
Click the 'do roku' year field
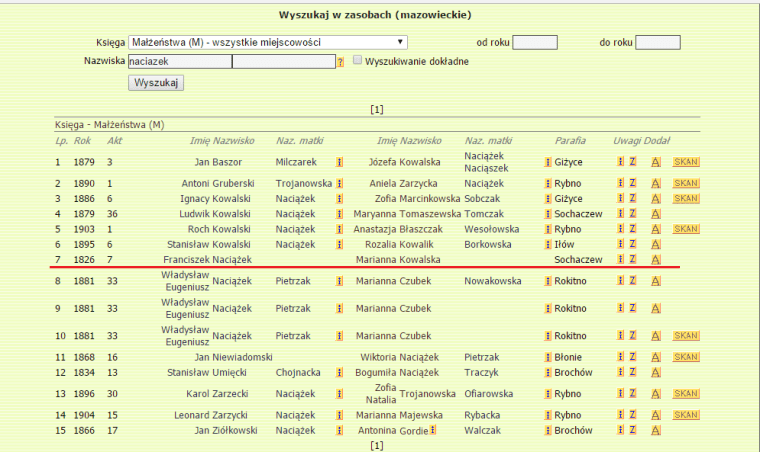click(x=658, y=43)
